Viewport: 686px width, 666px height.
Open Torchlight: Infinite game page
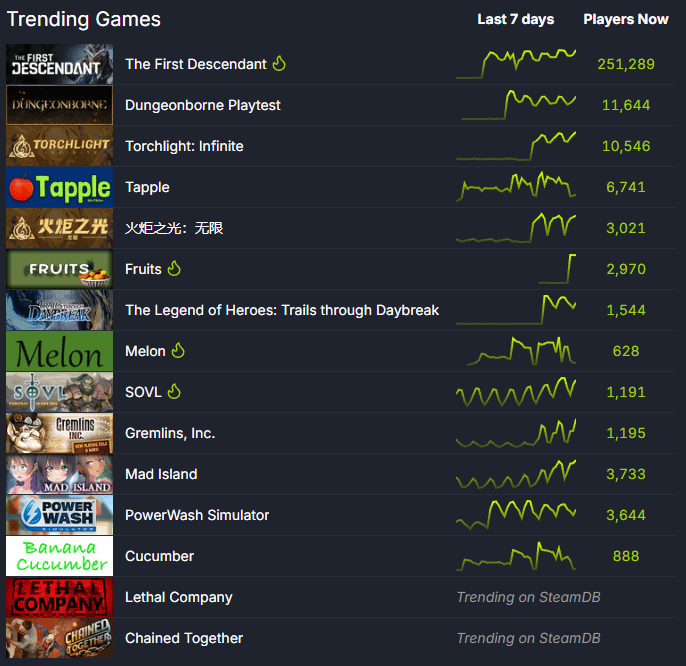(184, 146)
